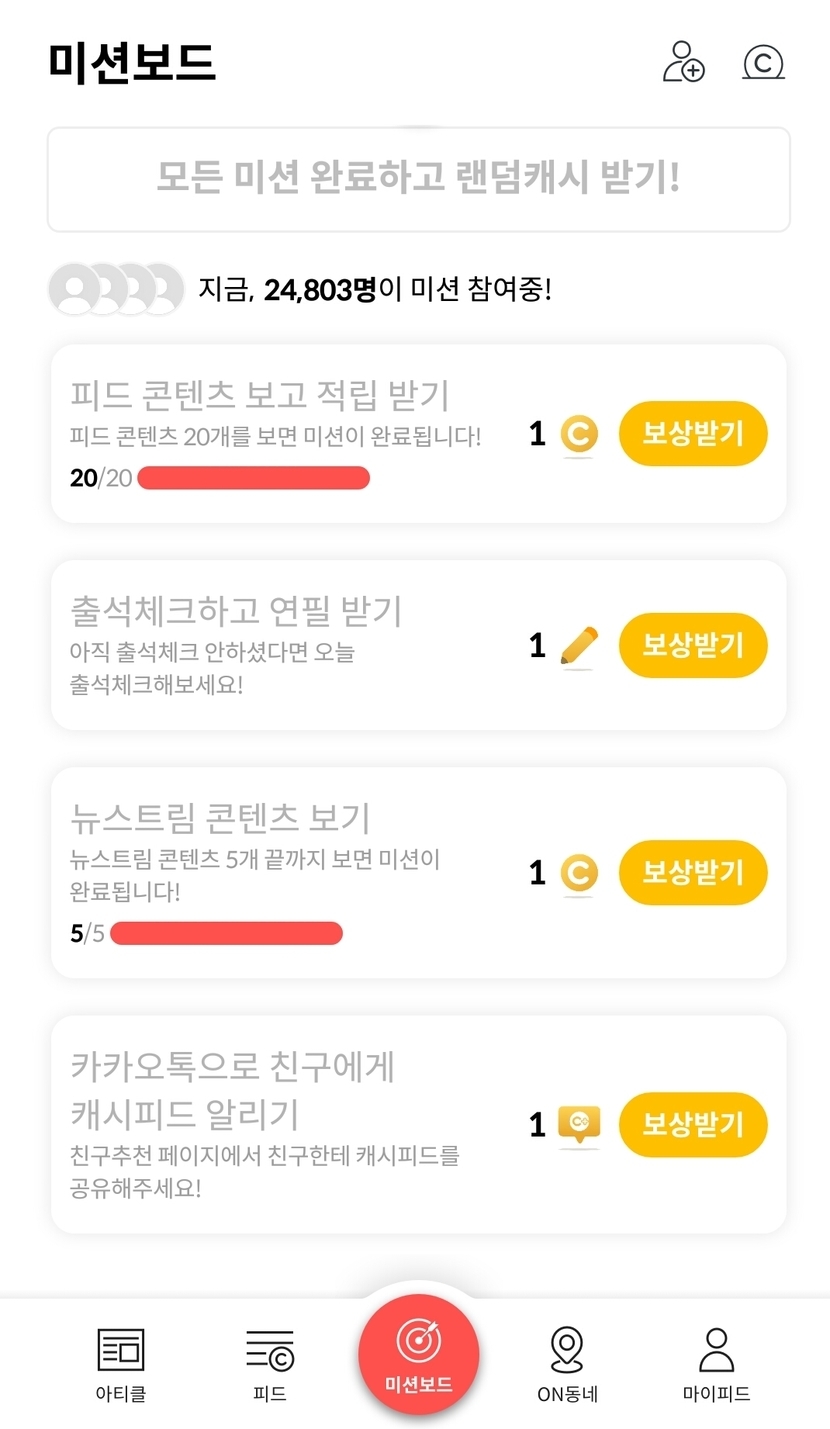Tap the cash speech bubble reward icon

click(x=578, y=1125)
